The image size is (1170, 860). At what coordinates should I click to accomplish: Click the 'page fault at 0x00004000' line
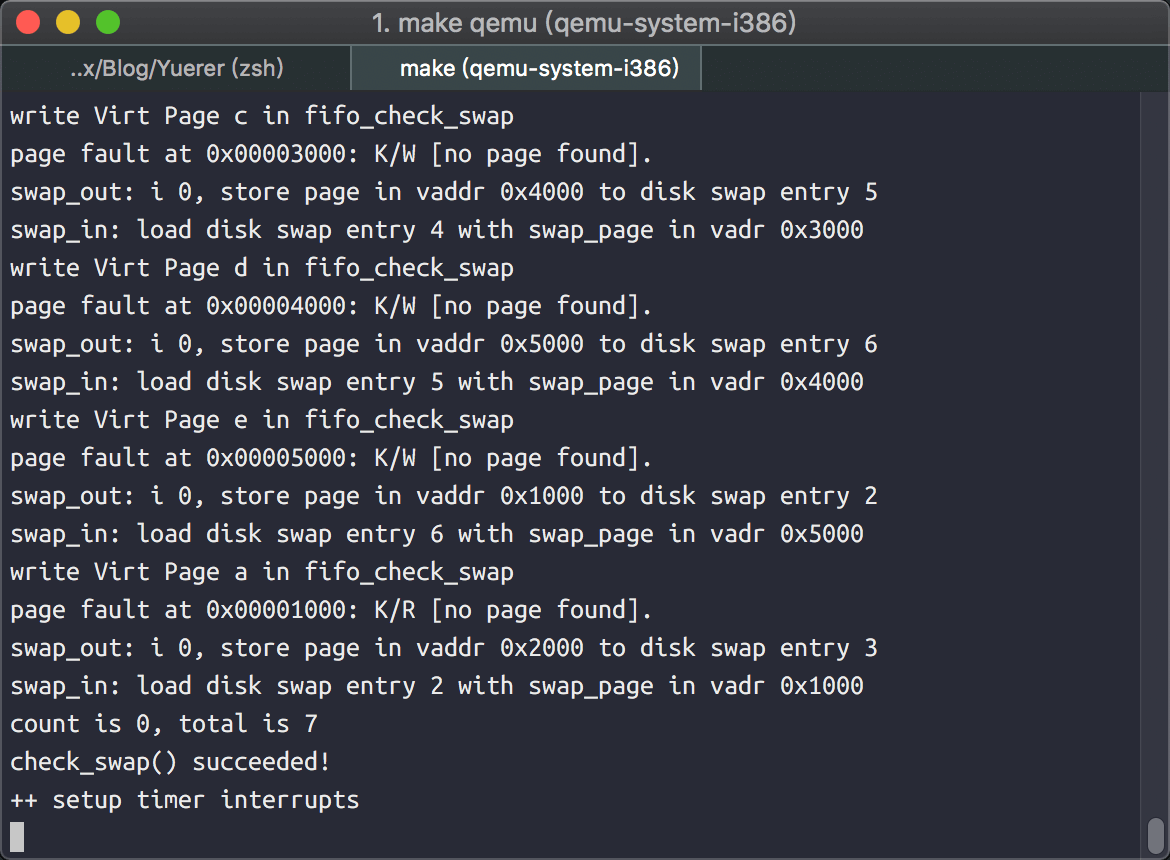pos(331,306)
